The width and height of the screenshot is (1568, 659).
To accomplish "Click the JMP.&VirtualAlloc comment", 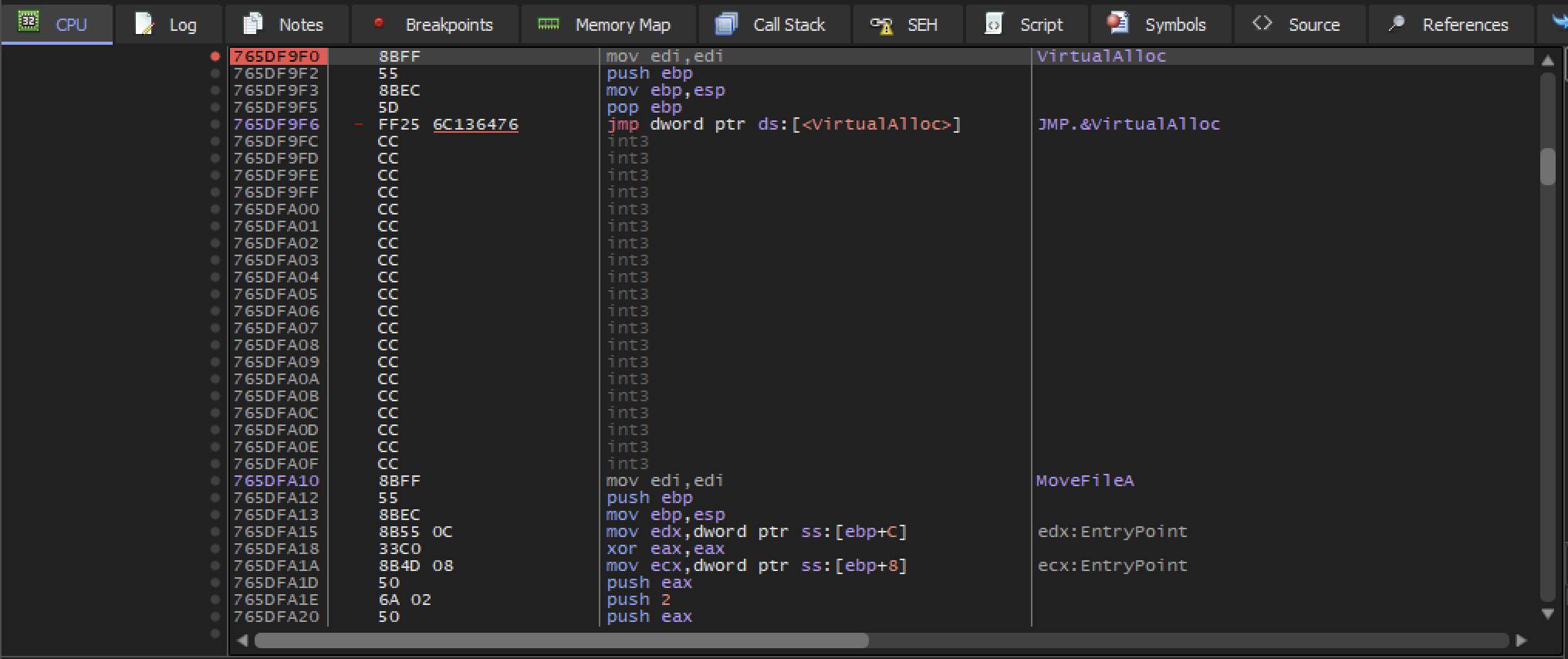I will point(1128,124).
